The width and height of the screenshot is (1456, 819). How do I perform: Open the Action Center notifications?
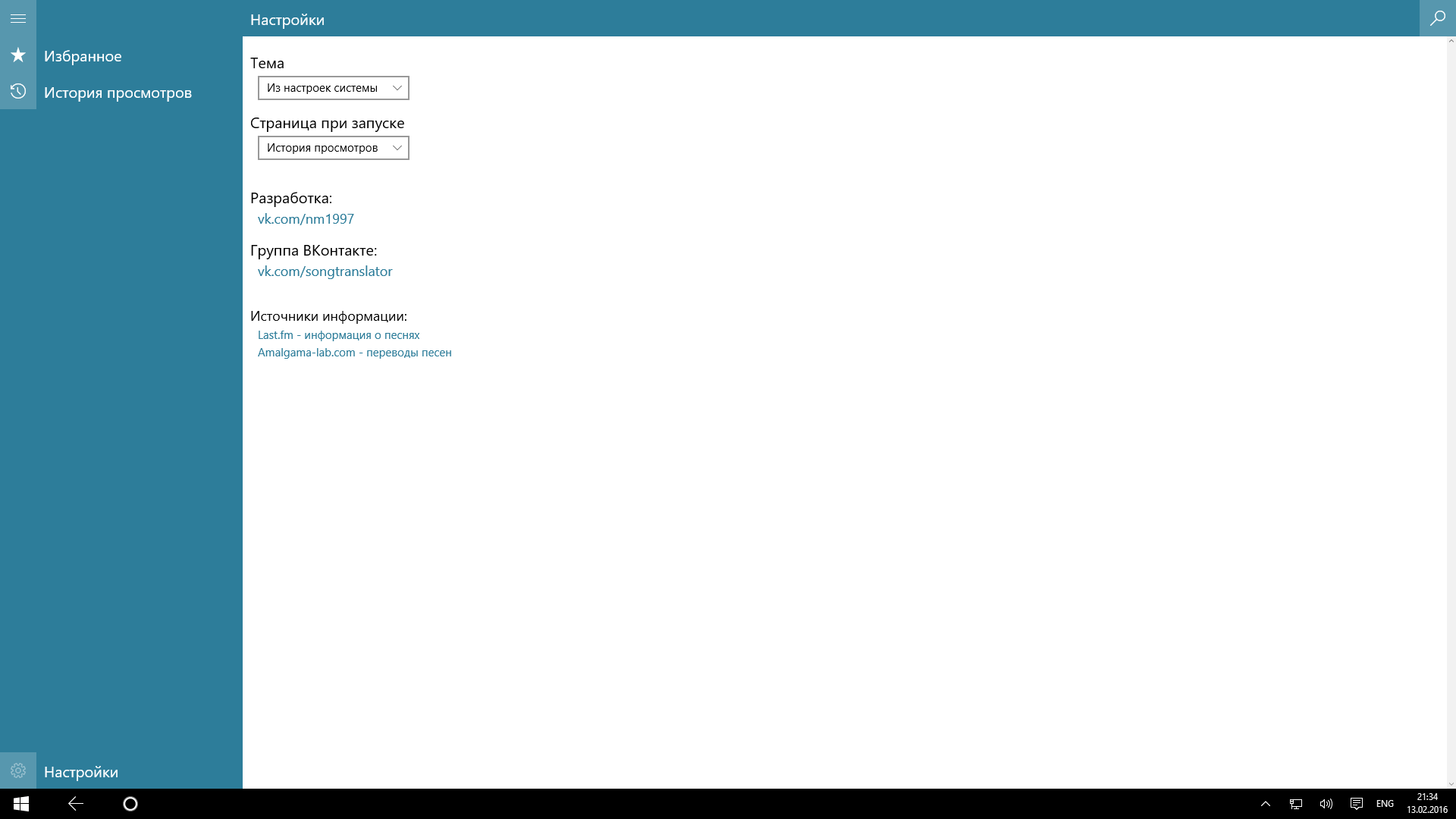coord(1356,804)
